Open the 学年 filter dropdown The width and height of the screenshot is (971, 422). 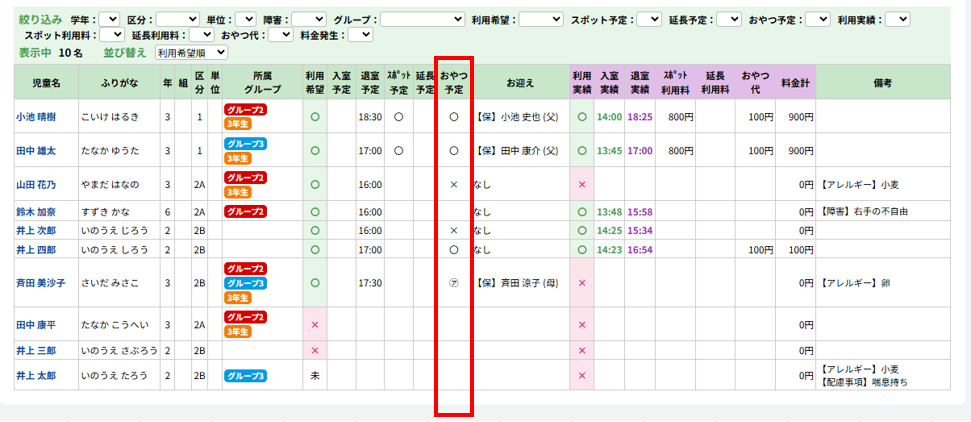(110, 19)
